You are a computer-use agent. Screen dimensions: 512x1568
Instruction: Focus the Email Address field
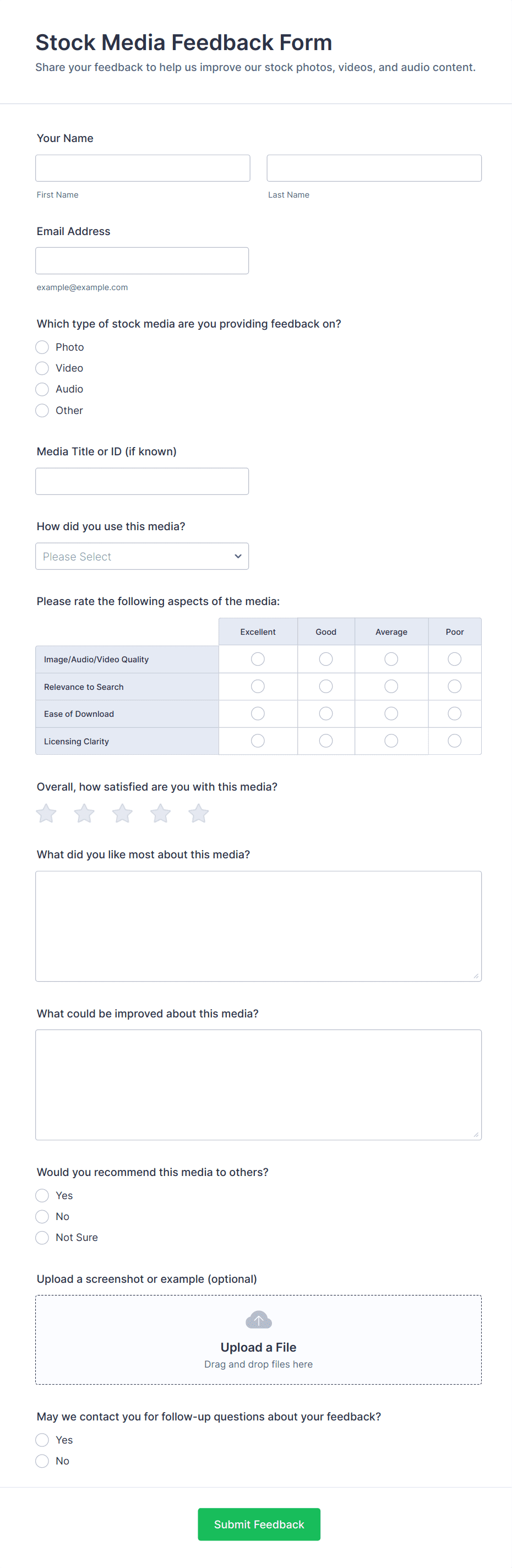tap(142, 260)
